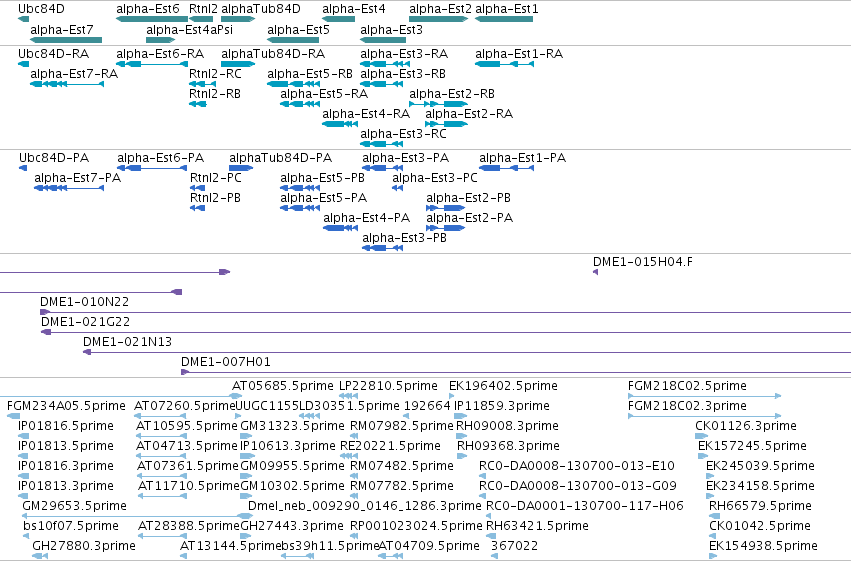Click protein Rtnl2-PB
The height and width of the screenshot is (561, 851).
click(x=198, y=208)
